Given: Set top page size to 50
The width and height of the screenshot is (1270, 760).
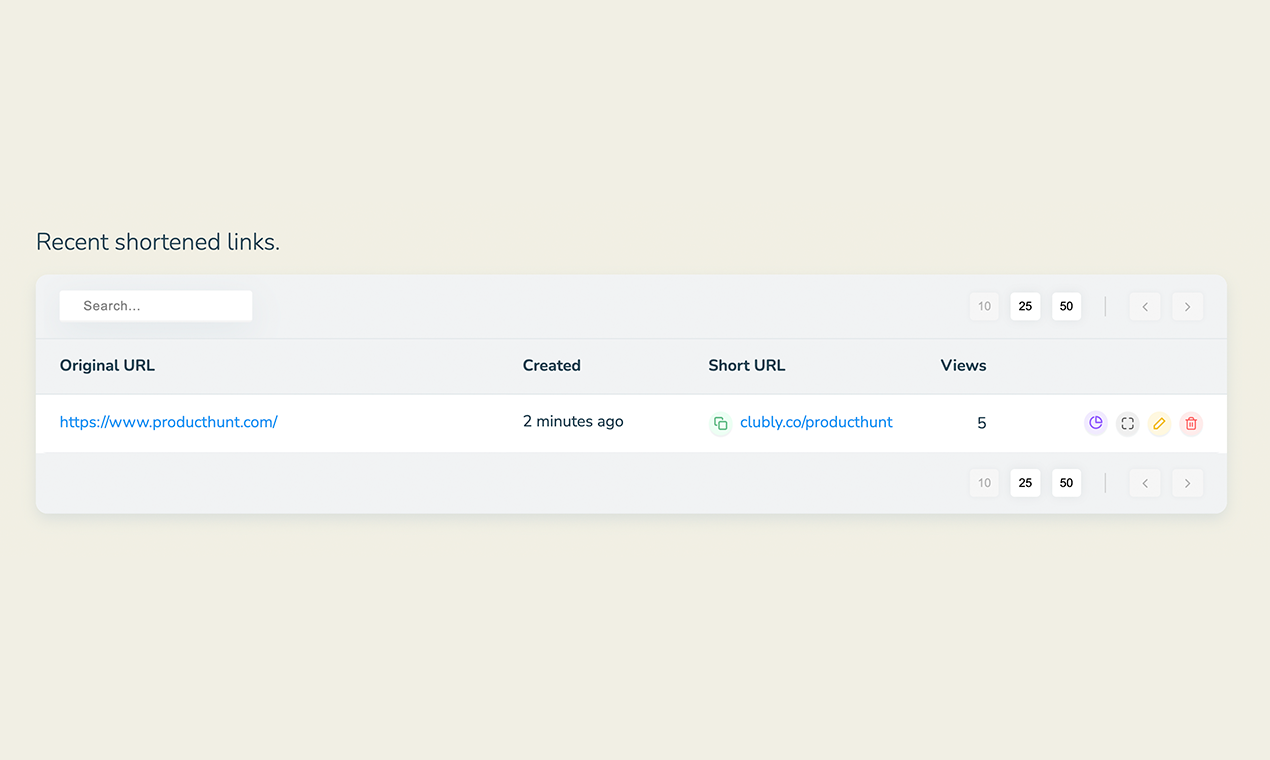Looking at the screenshot, I should tap(1066, 306).
